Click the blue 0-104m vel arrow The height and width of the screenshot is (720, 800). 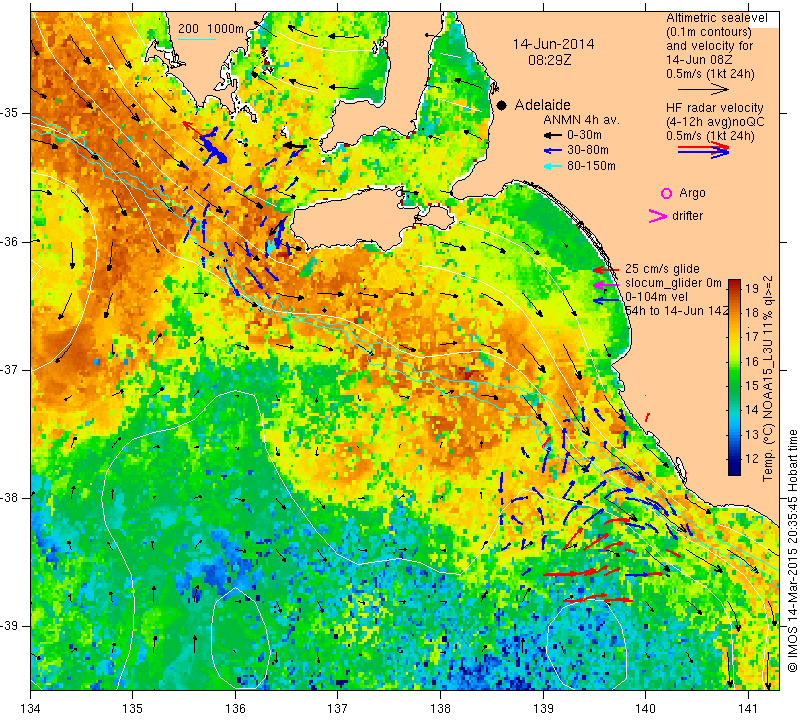(x=606, y=301)
